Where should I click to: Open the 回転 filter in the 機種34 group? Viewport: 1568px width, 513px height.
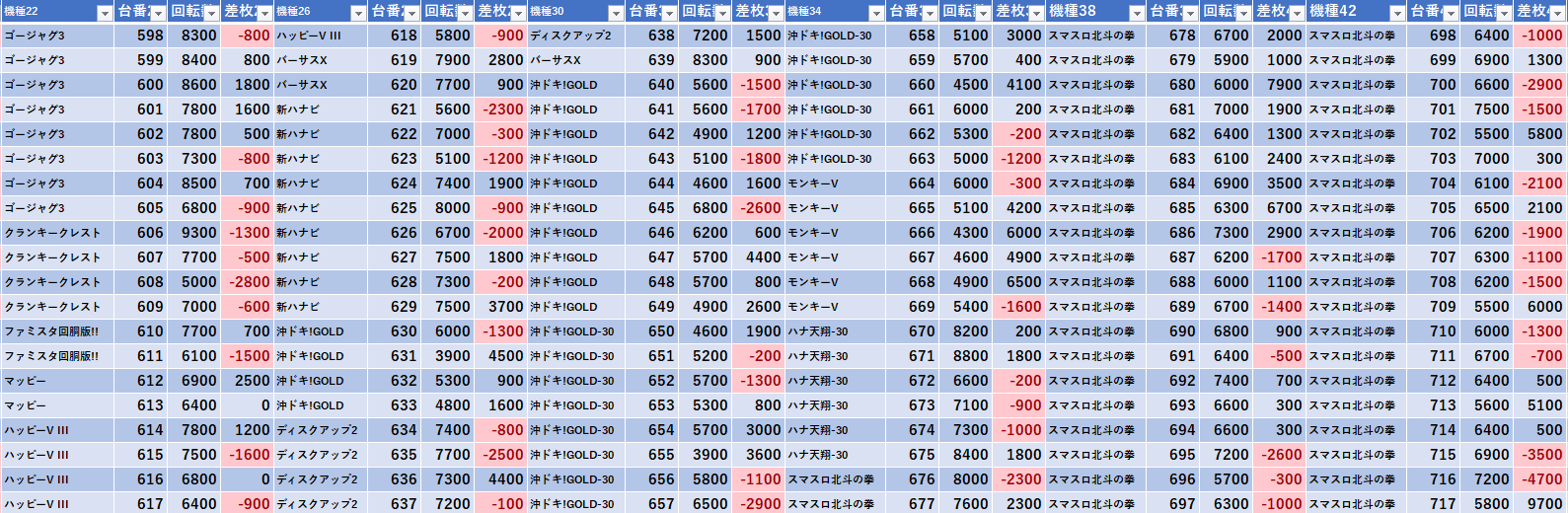click(983, 13)
